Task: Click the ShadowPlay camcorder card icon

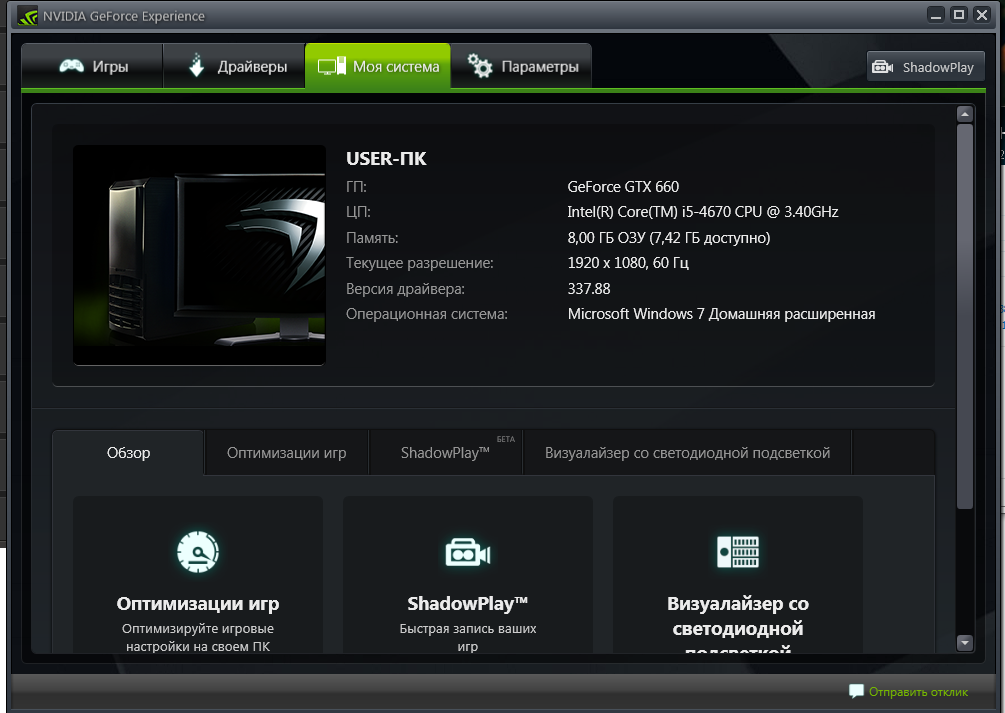Action: pyautogui.click(x=468, y=552)
